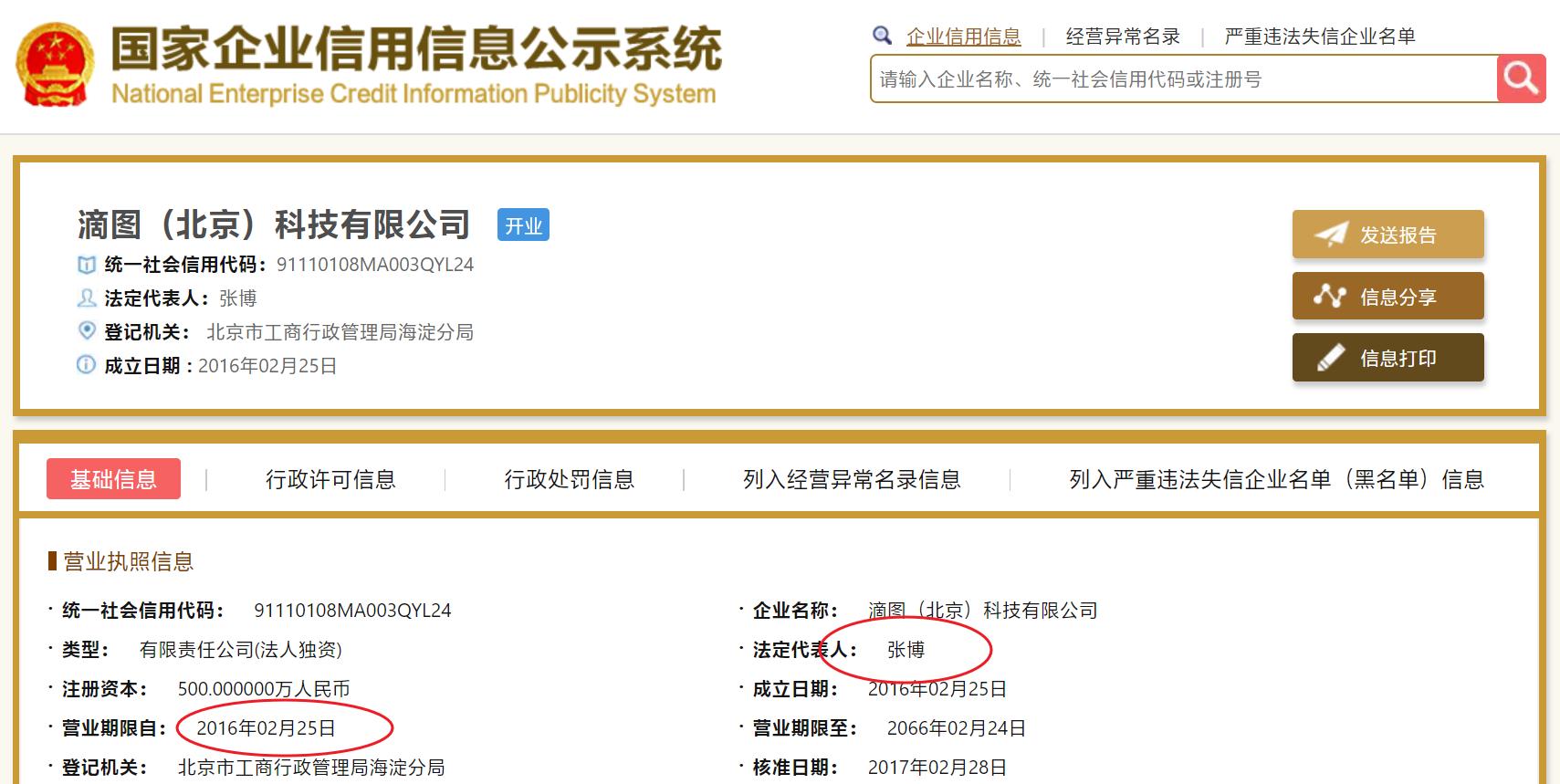Click the person icon beside 法定代表人

pos(87,298)
